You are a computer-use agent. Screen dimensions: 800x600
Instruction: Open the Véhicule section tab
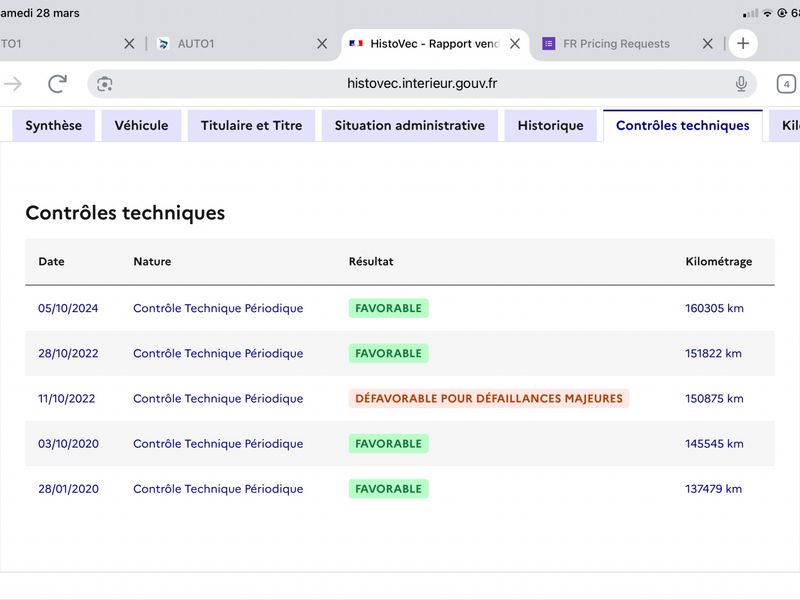141,126
